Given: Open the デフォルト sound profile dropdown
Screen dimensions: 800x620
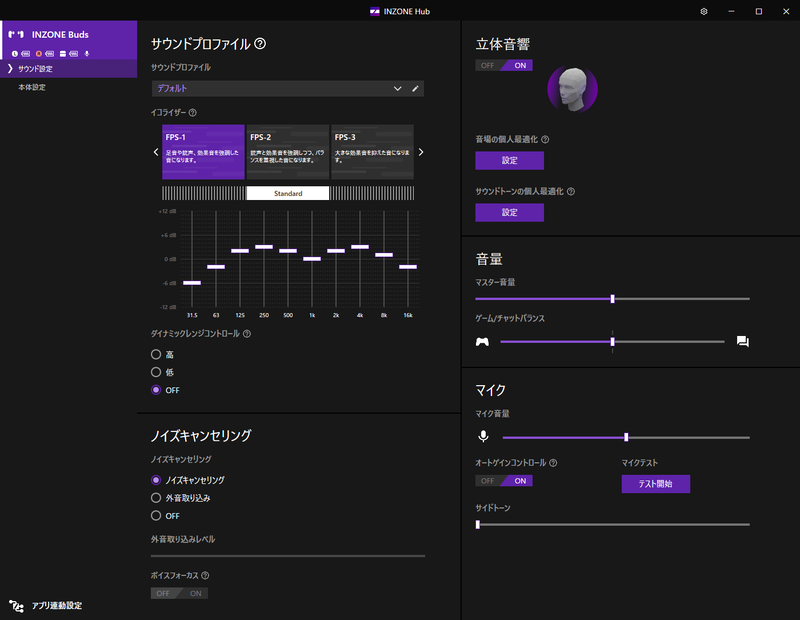Looking at the screenshot, I should pyautogui.click(x=288, y=89).
